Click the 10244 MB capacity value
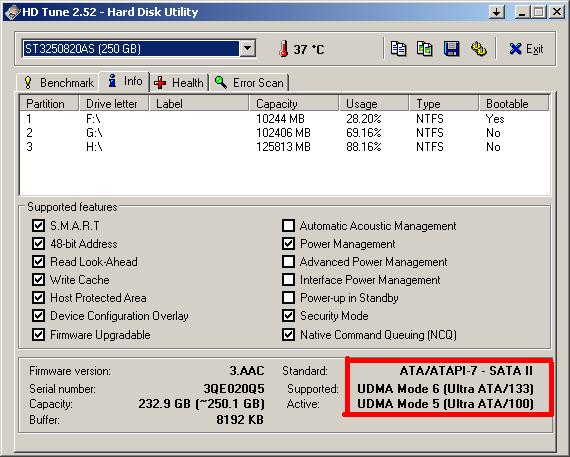Screen dimensions: 570x457 point(280,119)
